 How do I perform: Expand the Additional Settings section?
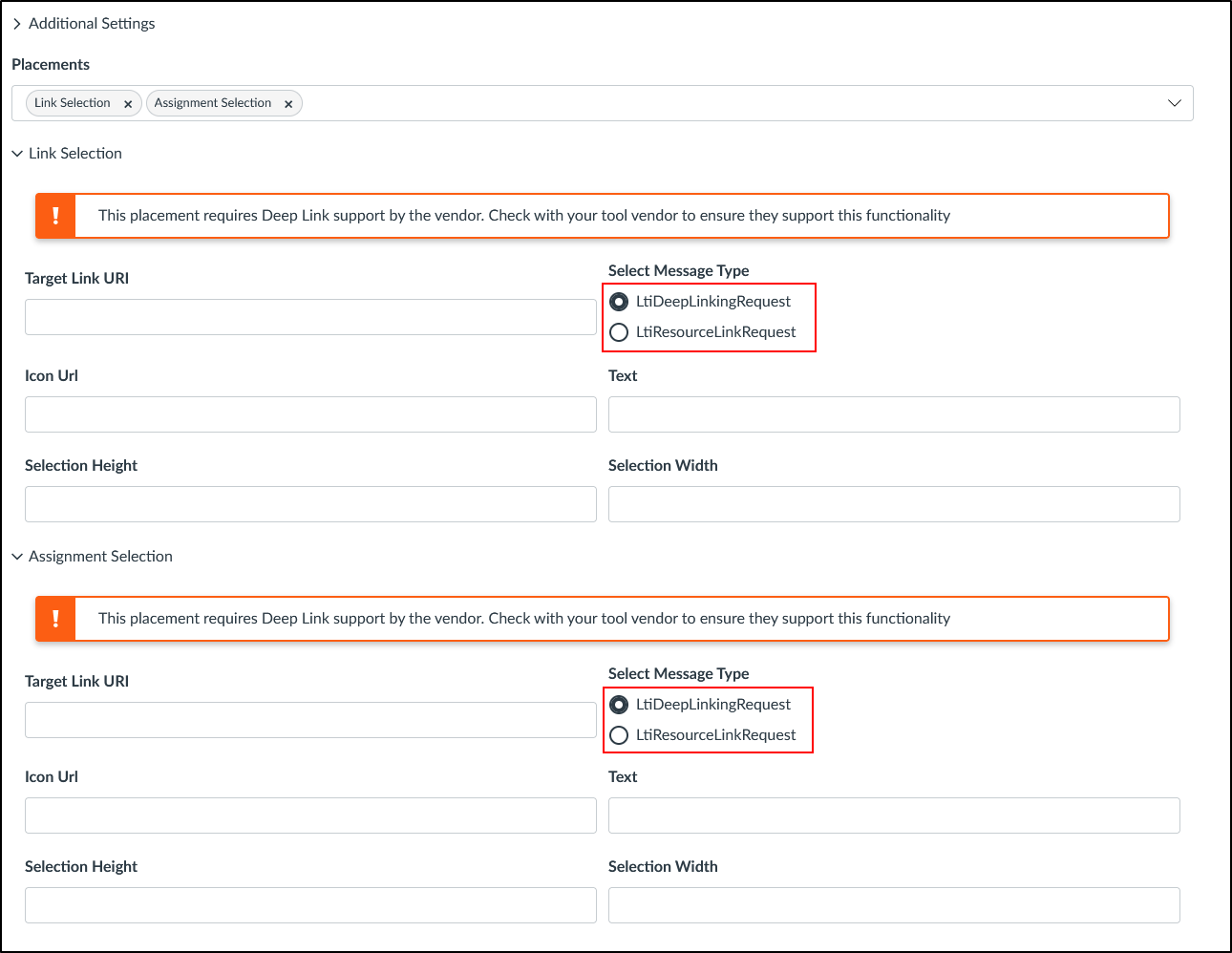[16, 23]
